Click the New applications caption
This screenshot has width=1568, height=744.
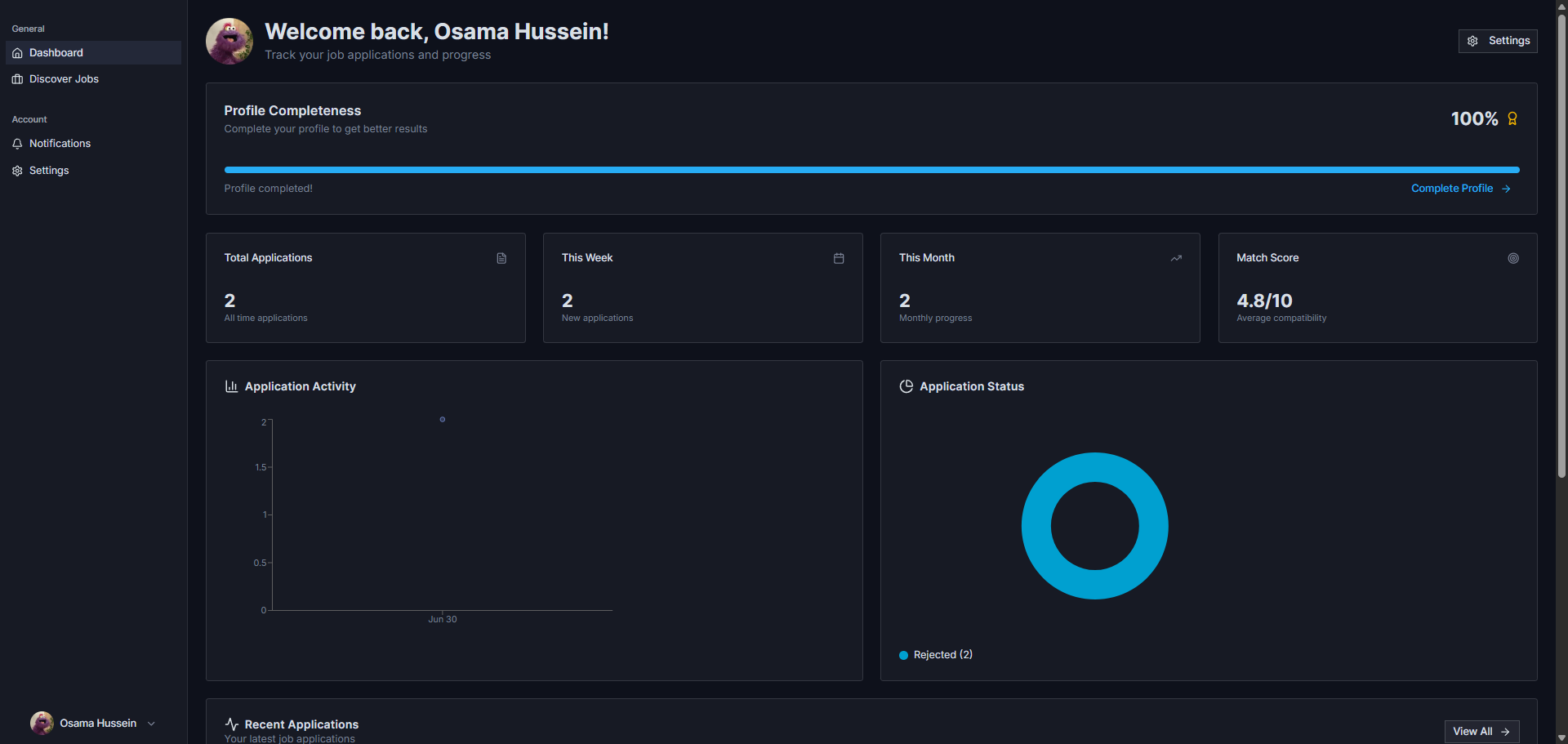[x=597, y=319]
